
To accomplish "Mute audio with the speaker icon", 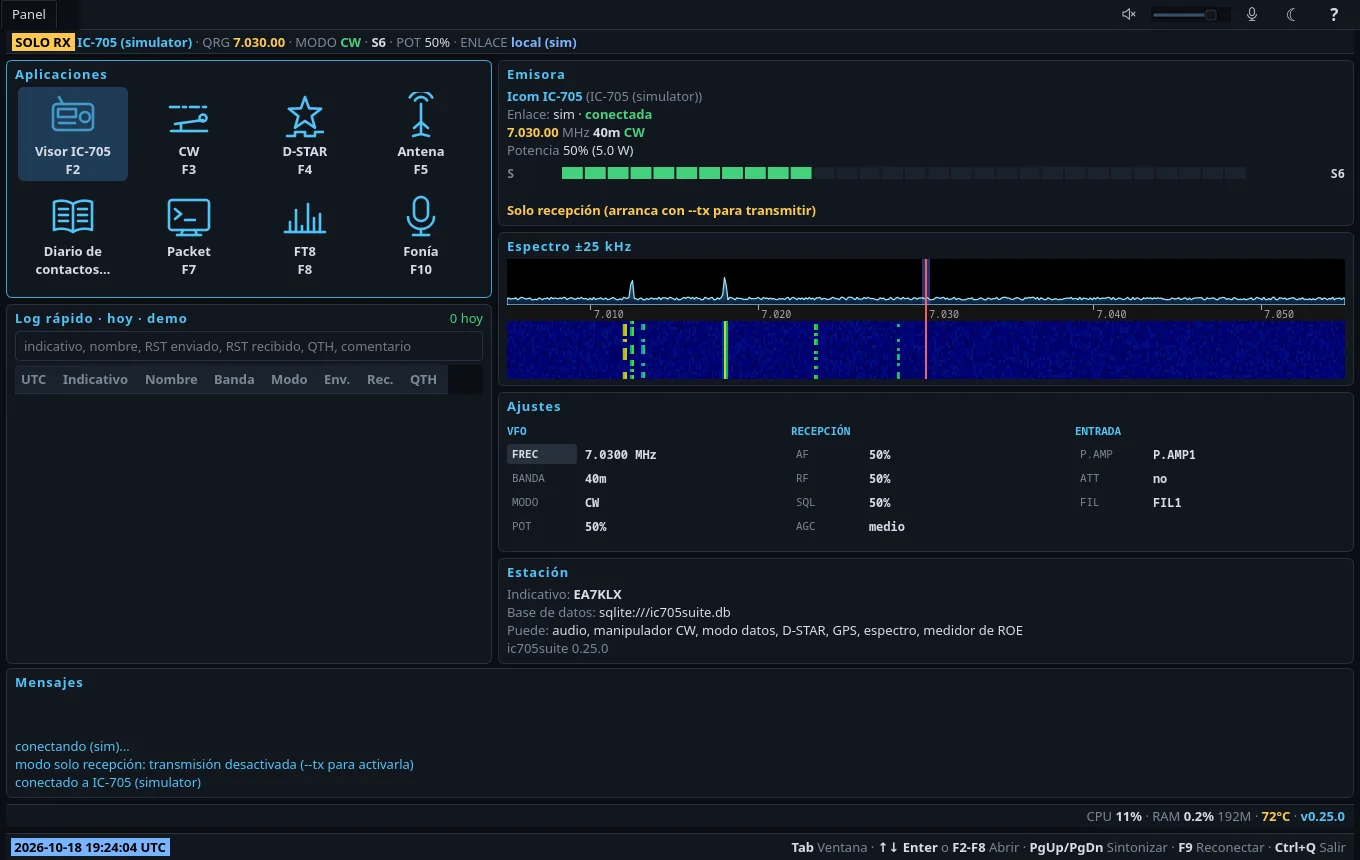I will click(1129, 14).
